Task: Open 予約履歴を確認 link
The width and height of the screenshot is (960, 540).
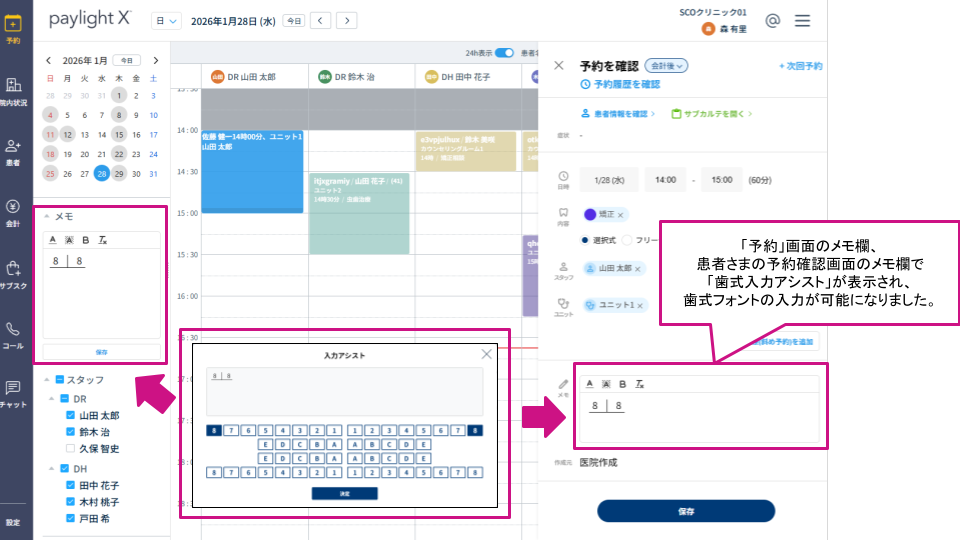Action: pos(620,84)
